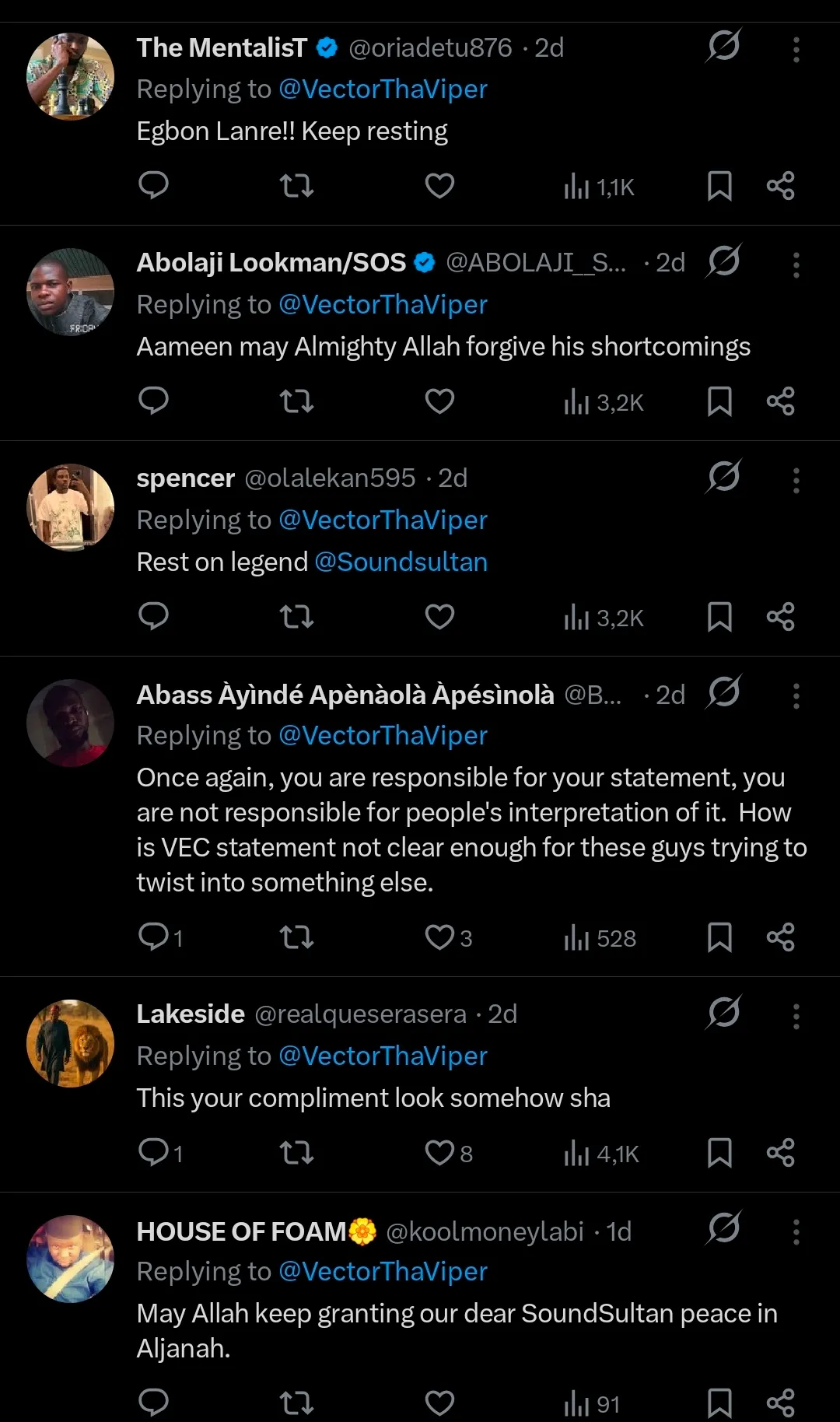Like the 'Egbon Lanre!! Keep resting' reply

pos(439,185)
